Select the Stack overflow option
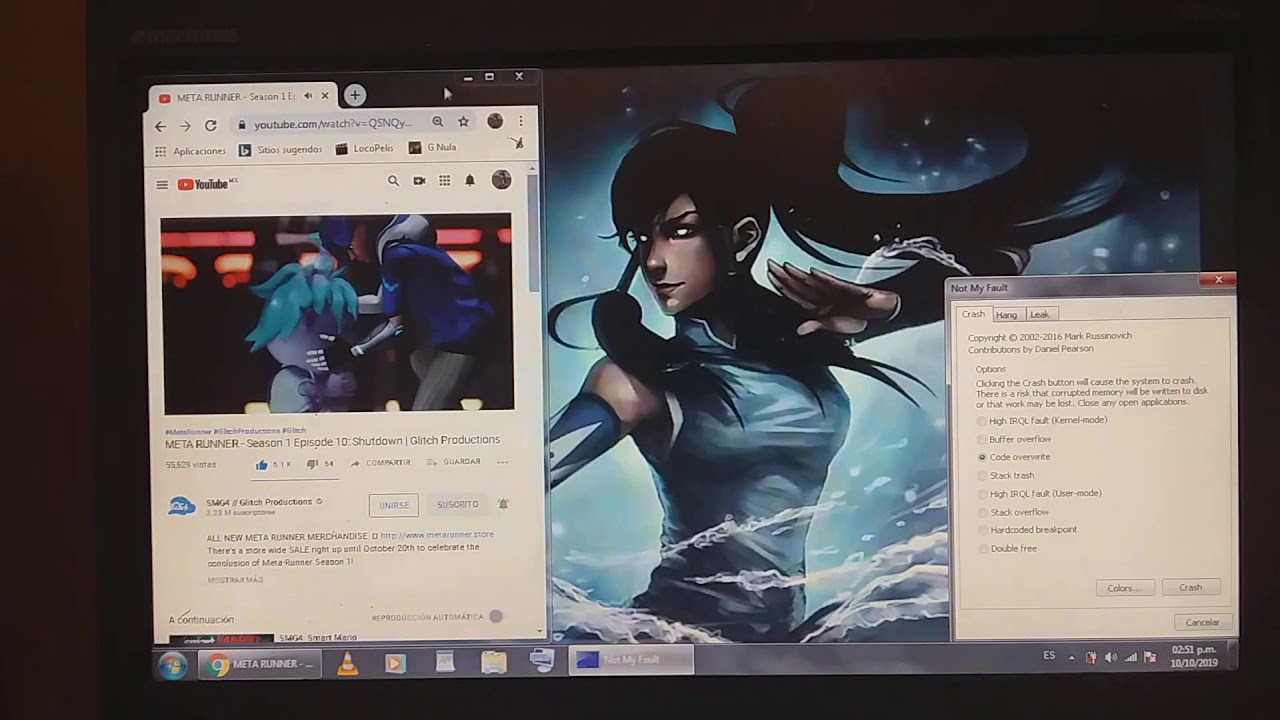 (x=1013, y=512)
